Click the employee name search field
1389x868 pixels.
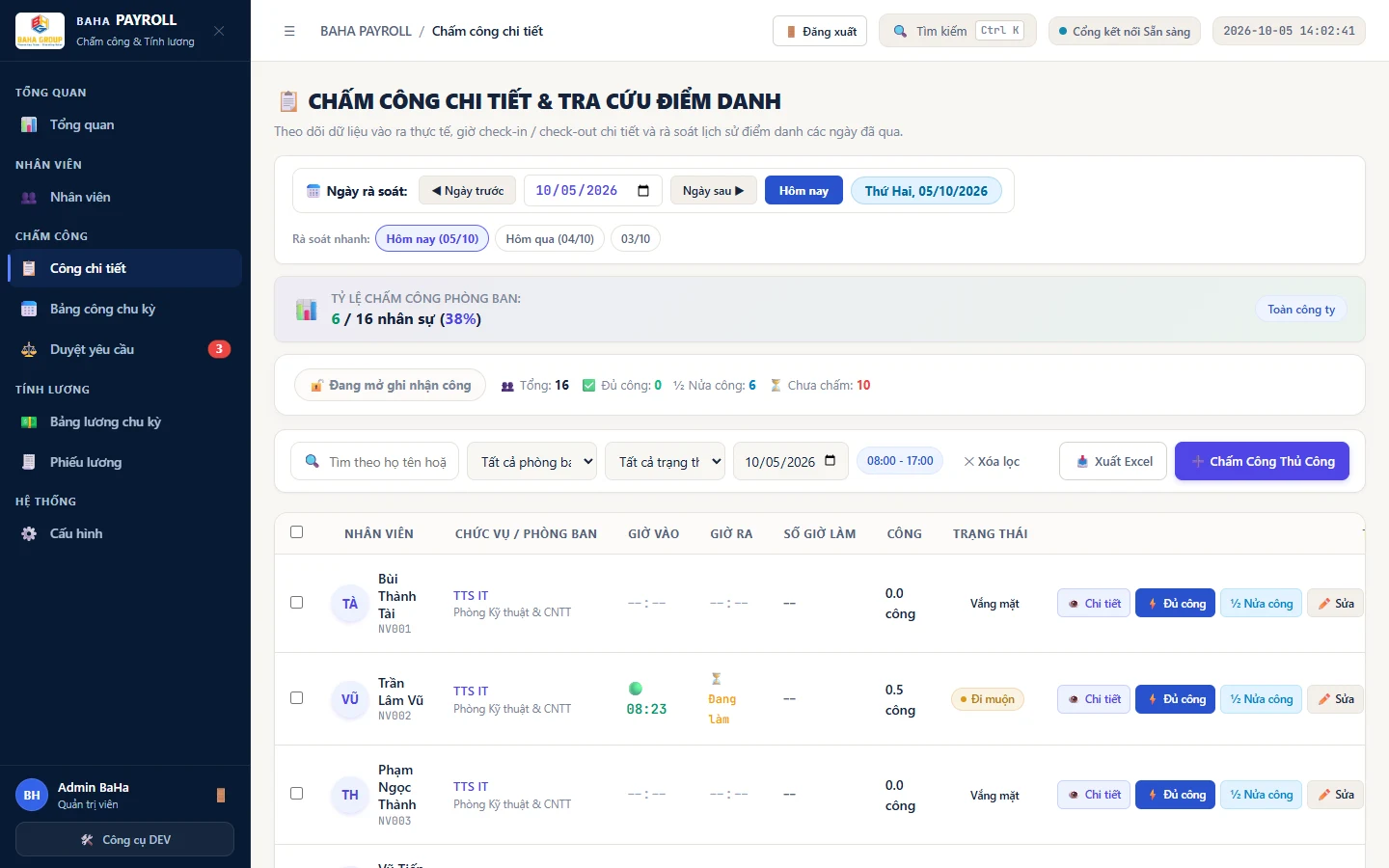click(x=374, y=461)
